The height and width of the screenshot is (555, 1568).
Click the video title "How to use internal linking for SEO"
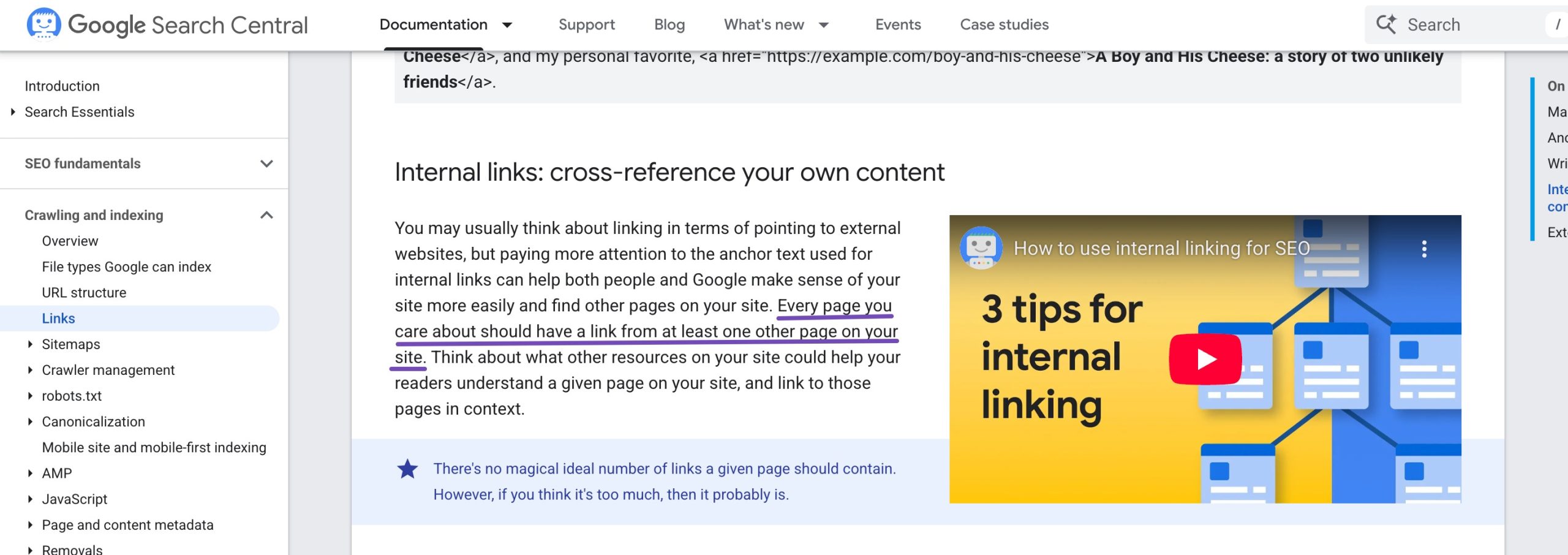1161,248
